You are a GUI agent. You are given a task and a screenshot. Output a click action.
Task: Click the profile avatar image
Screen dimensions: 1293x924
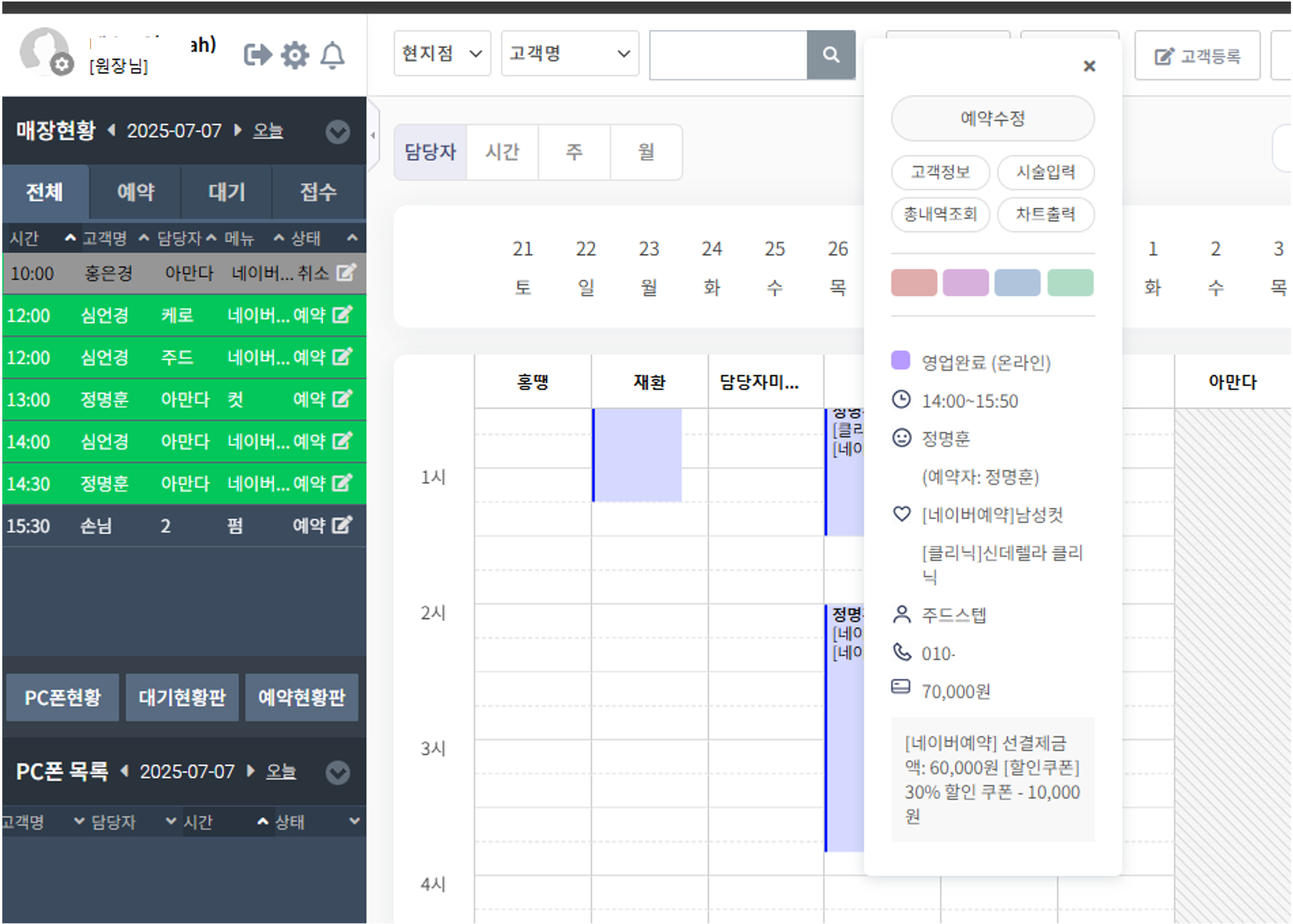pyautogui.click(x=44, y=51)
